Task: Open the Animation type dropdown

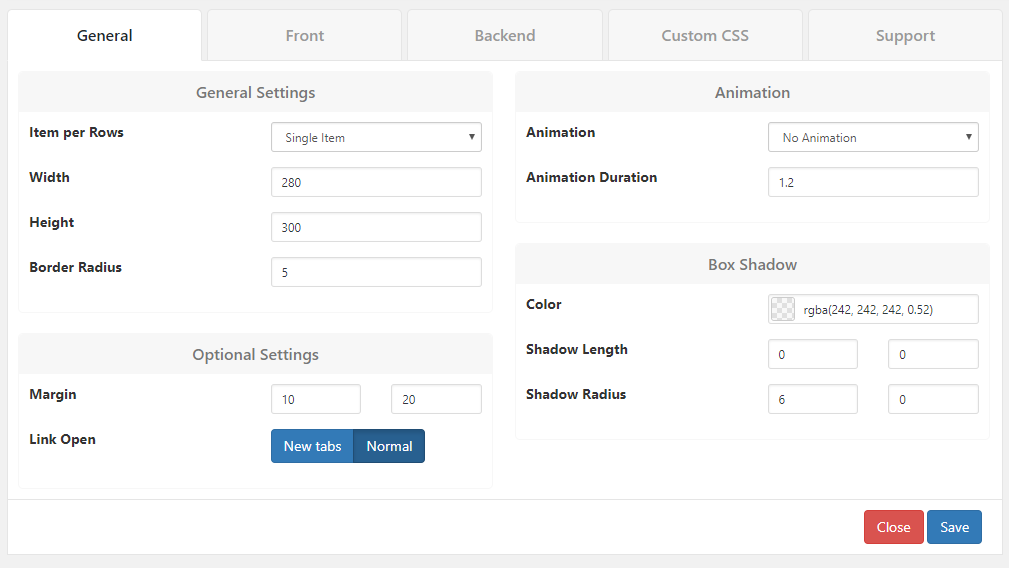Action: [873, 137]
